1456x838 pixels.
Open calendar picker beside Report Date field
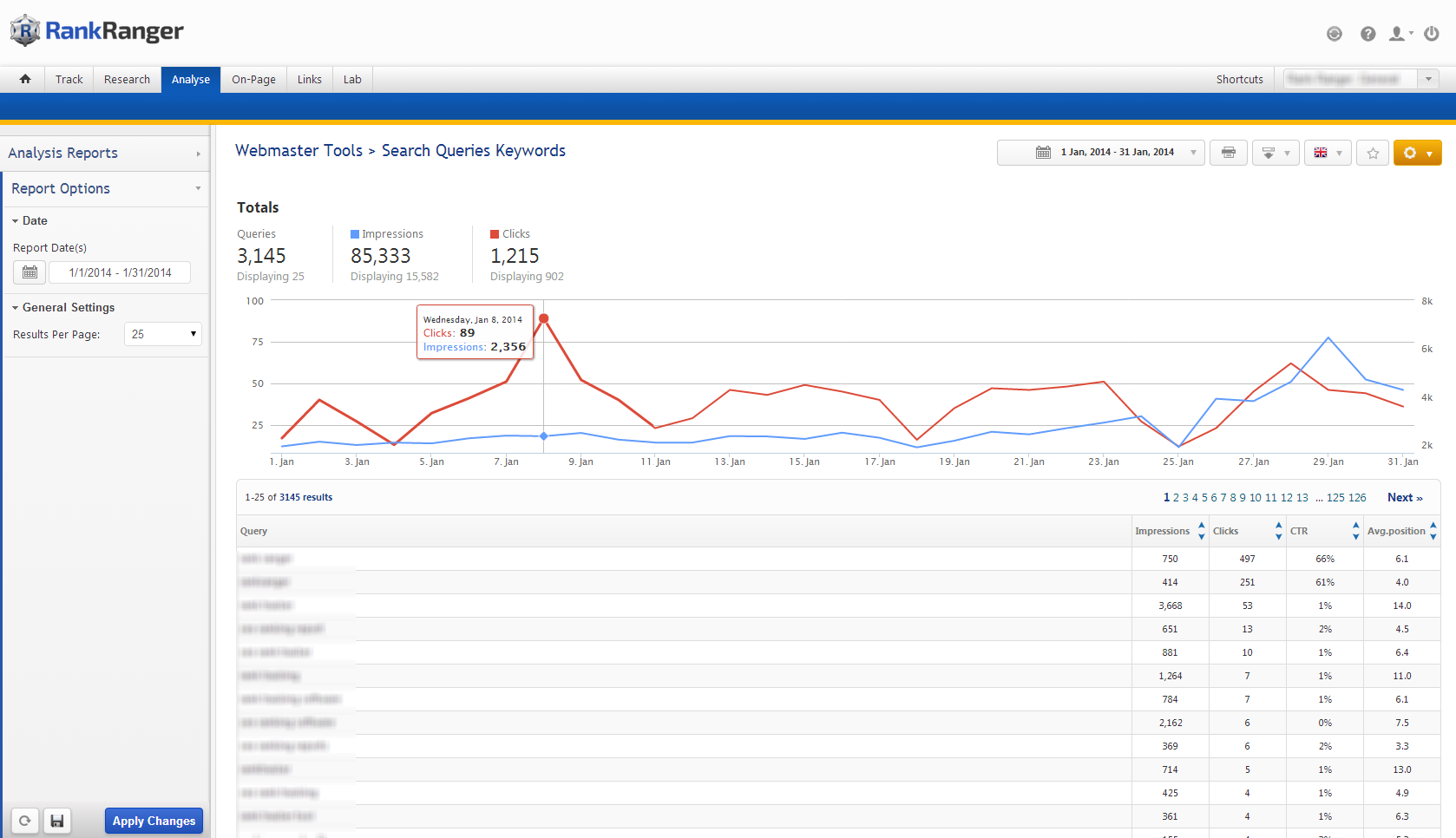(x=30, y=272)
